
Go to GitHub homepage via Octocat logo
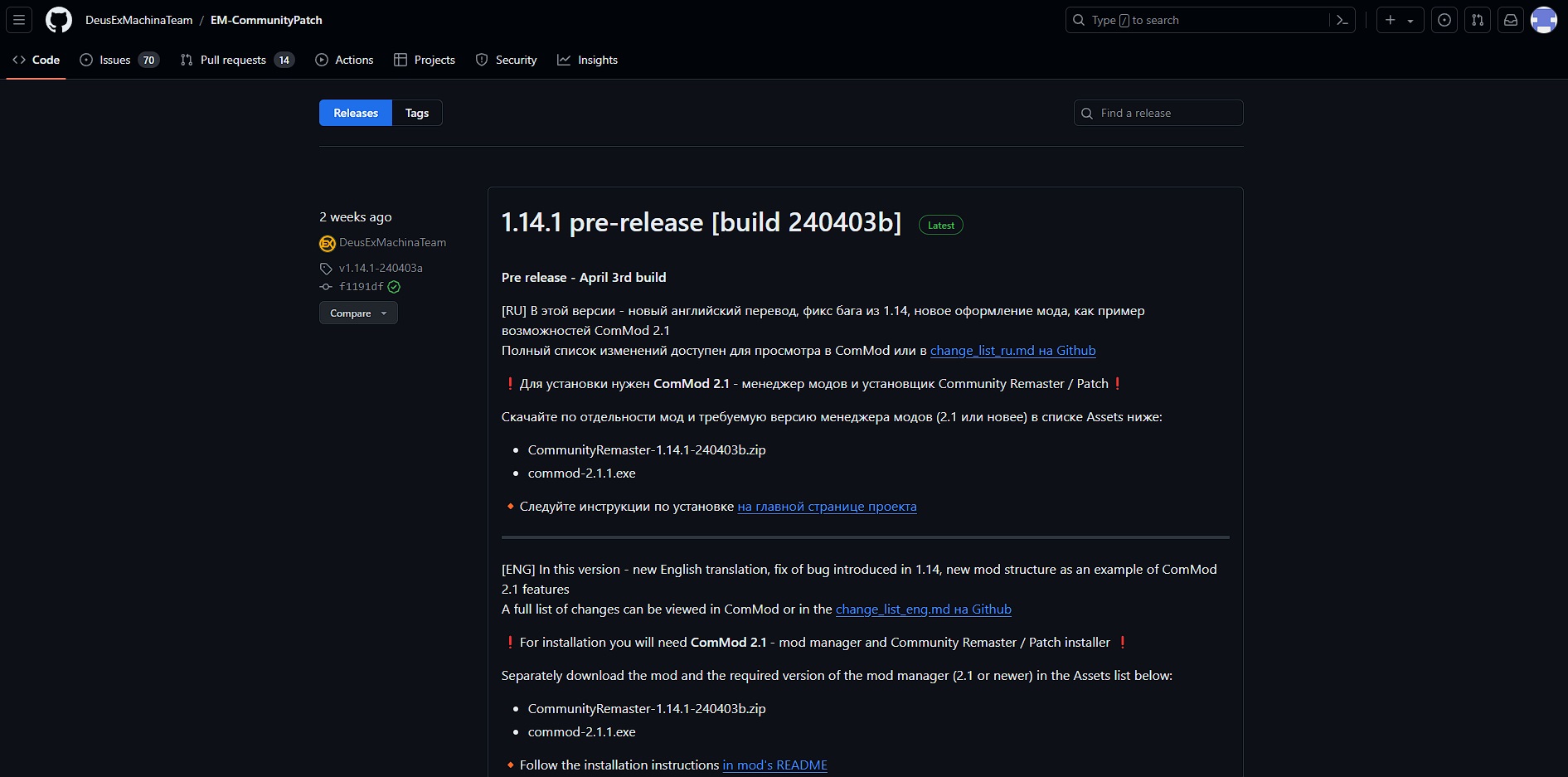[x=59, y=20]
